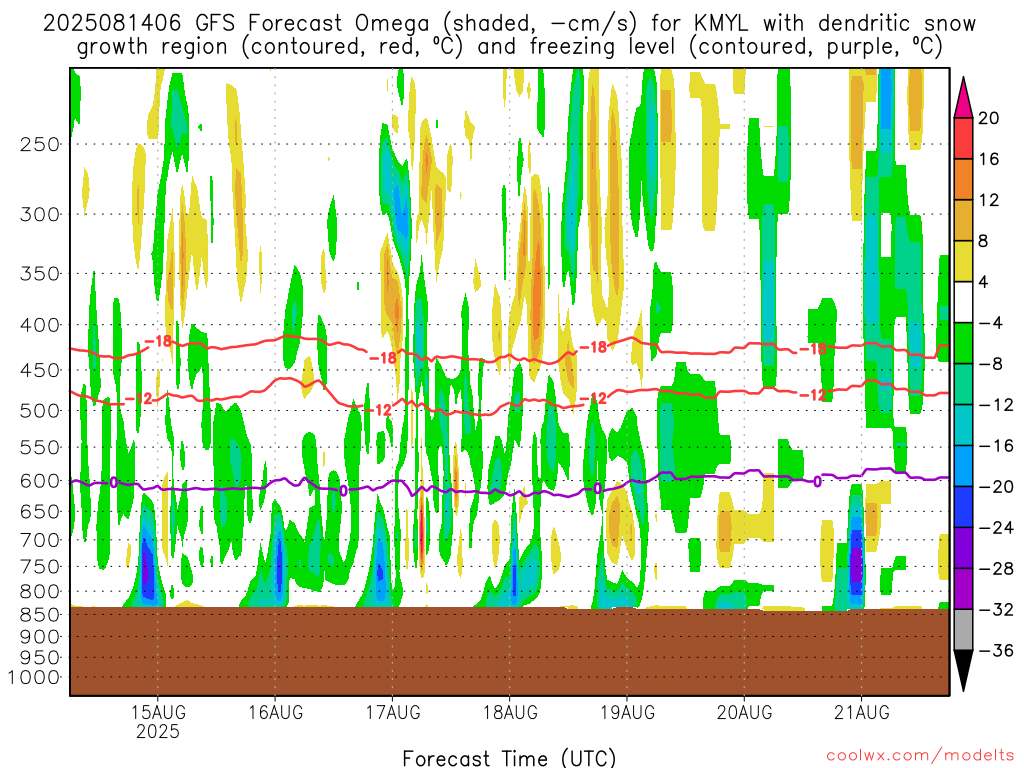
Task: Click the 16AUG date label
Action: coord(275,712)
